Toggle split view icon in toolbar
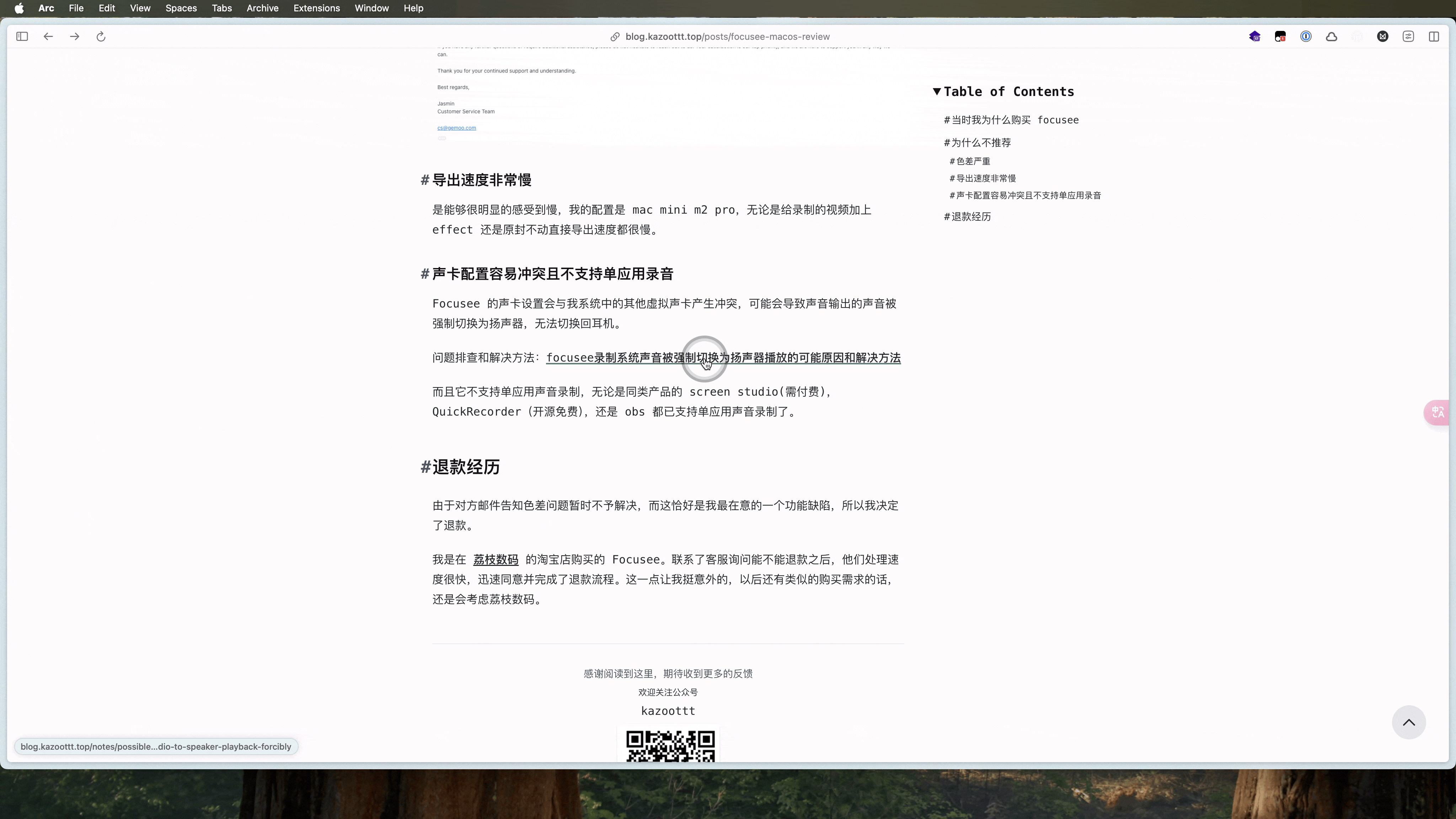The image size is (1456, 819). [1434, 37]
